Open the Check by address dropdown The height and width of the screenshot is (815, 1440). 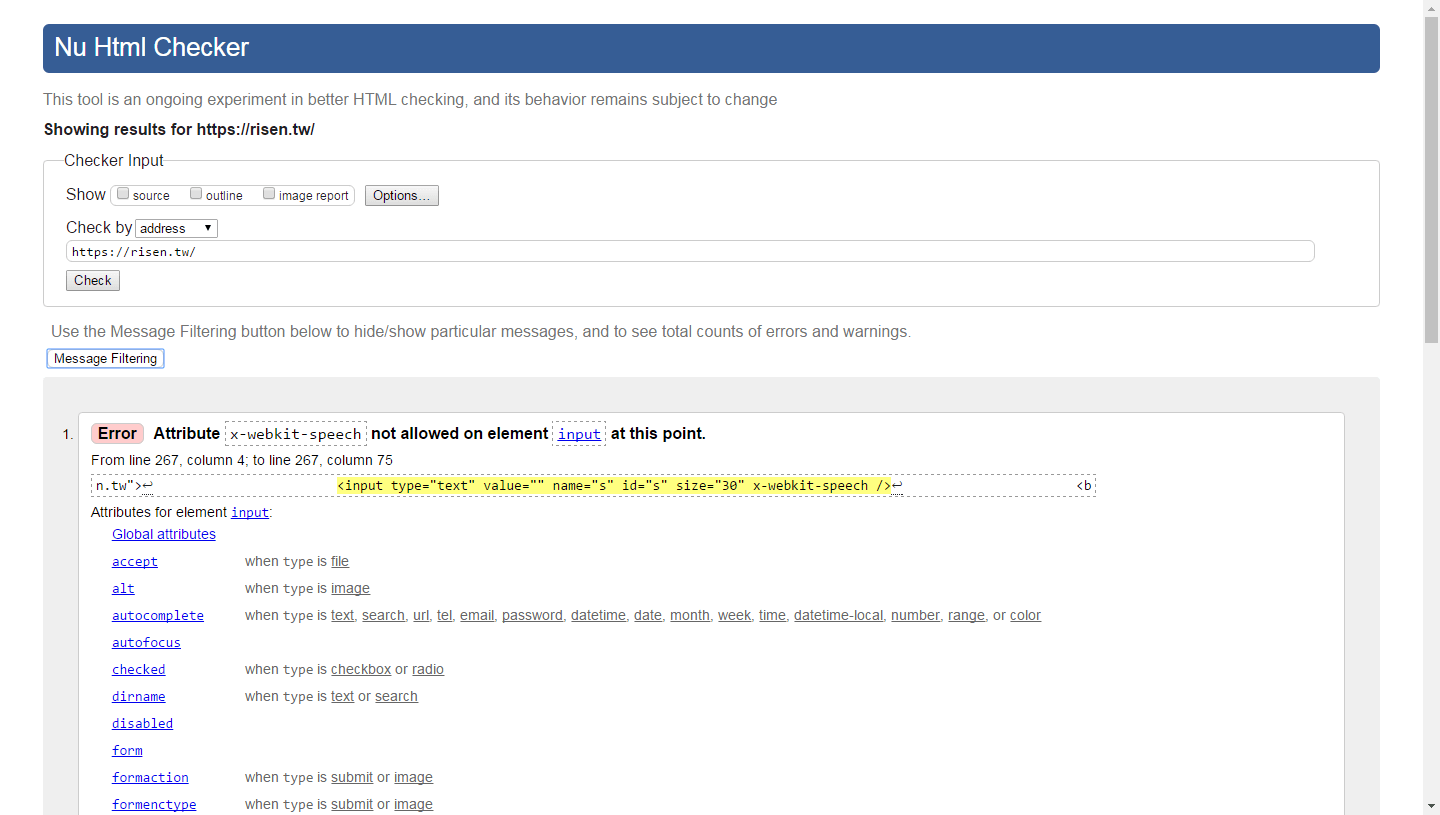tap(176, 228)
